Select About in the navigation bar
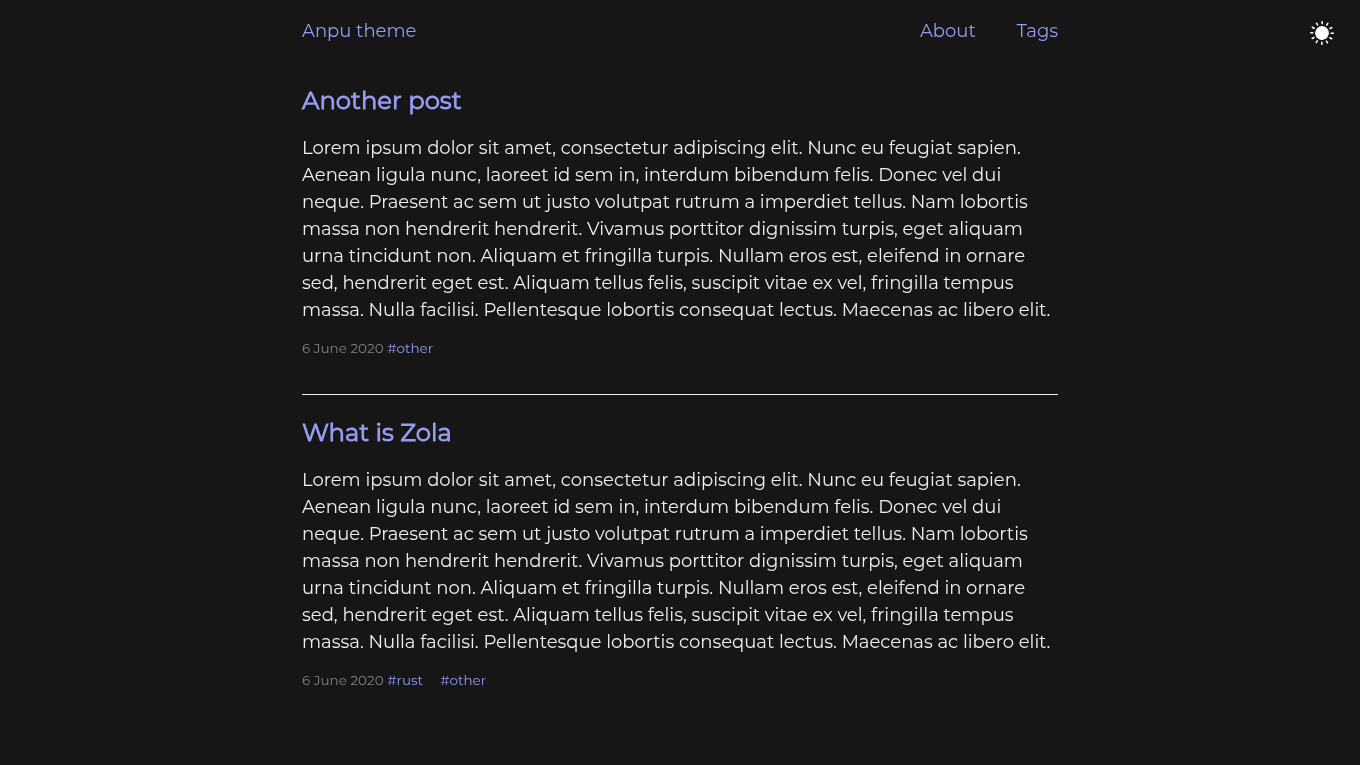The image size is (1360, 765). (947, 31)
